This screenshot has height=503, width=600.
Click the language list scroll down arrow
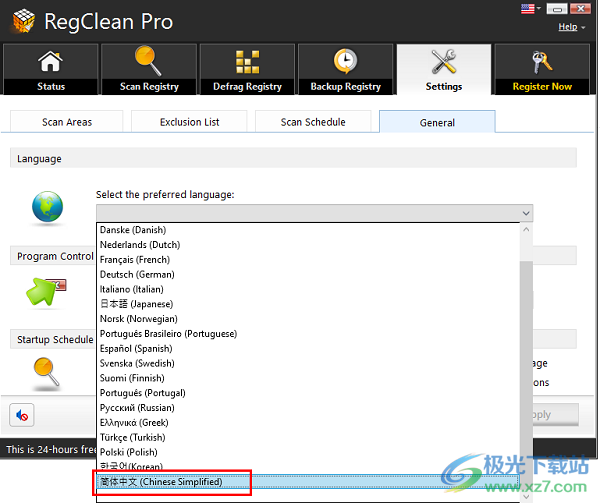[x=526, y=496]
